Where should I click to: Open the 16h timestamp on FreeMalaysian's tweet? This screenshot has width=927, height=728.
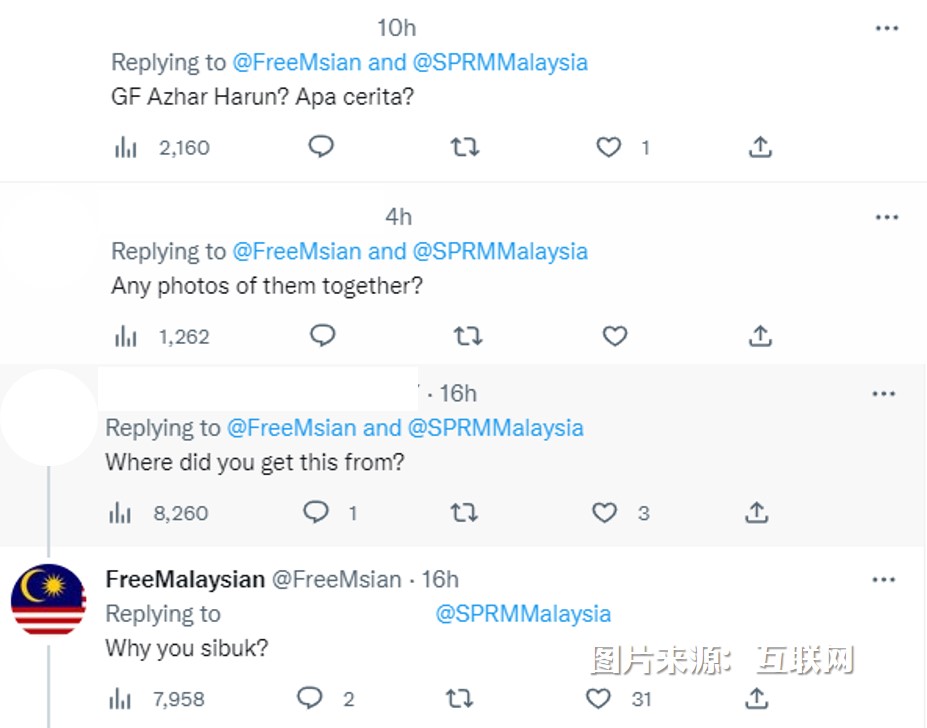click(440, 579)
